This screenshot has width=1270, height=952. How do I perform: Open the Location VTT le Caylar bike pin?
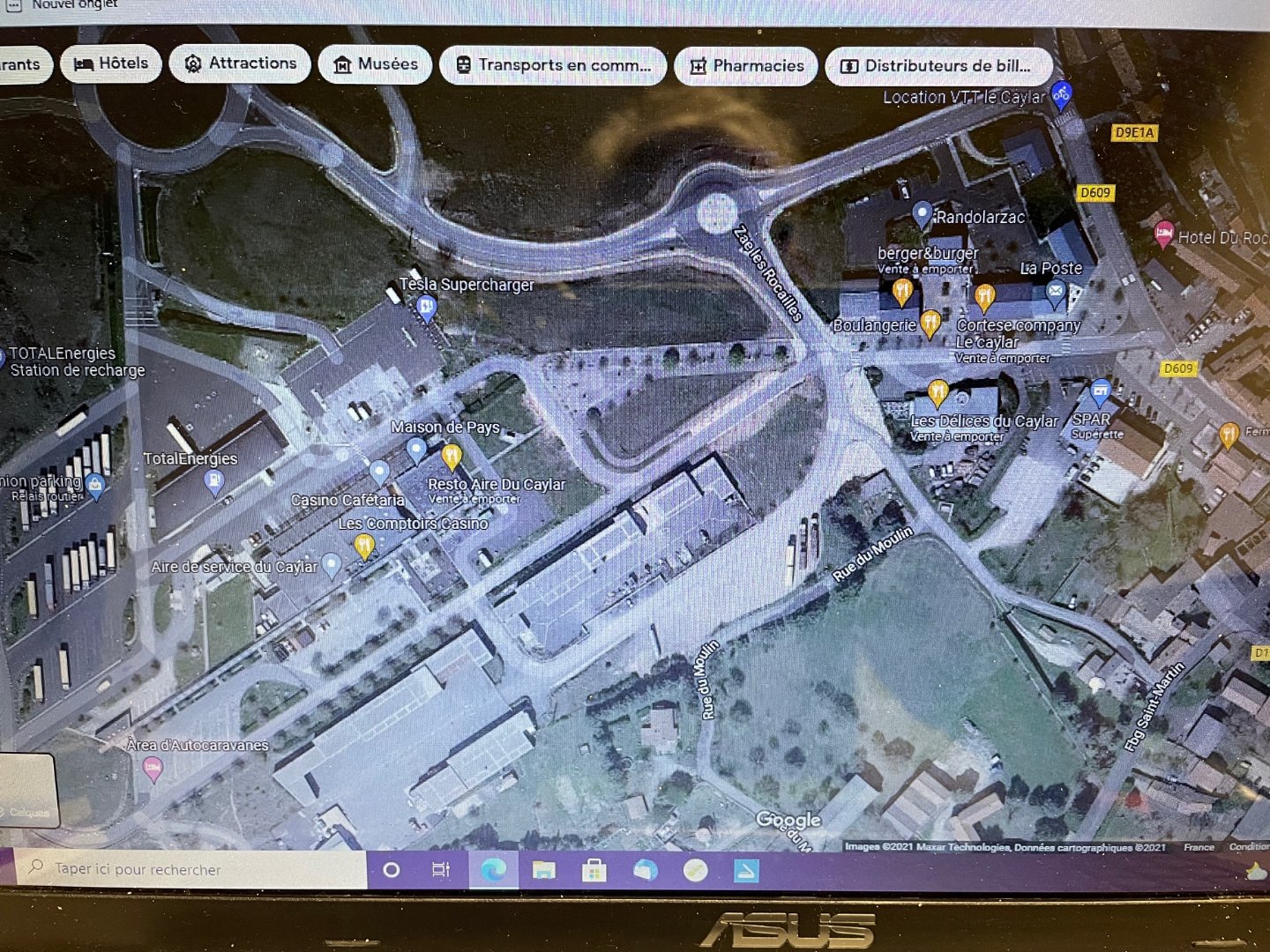tap(1062, 94)
